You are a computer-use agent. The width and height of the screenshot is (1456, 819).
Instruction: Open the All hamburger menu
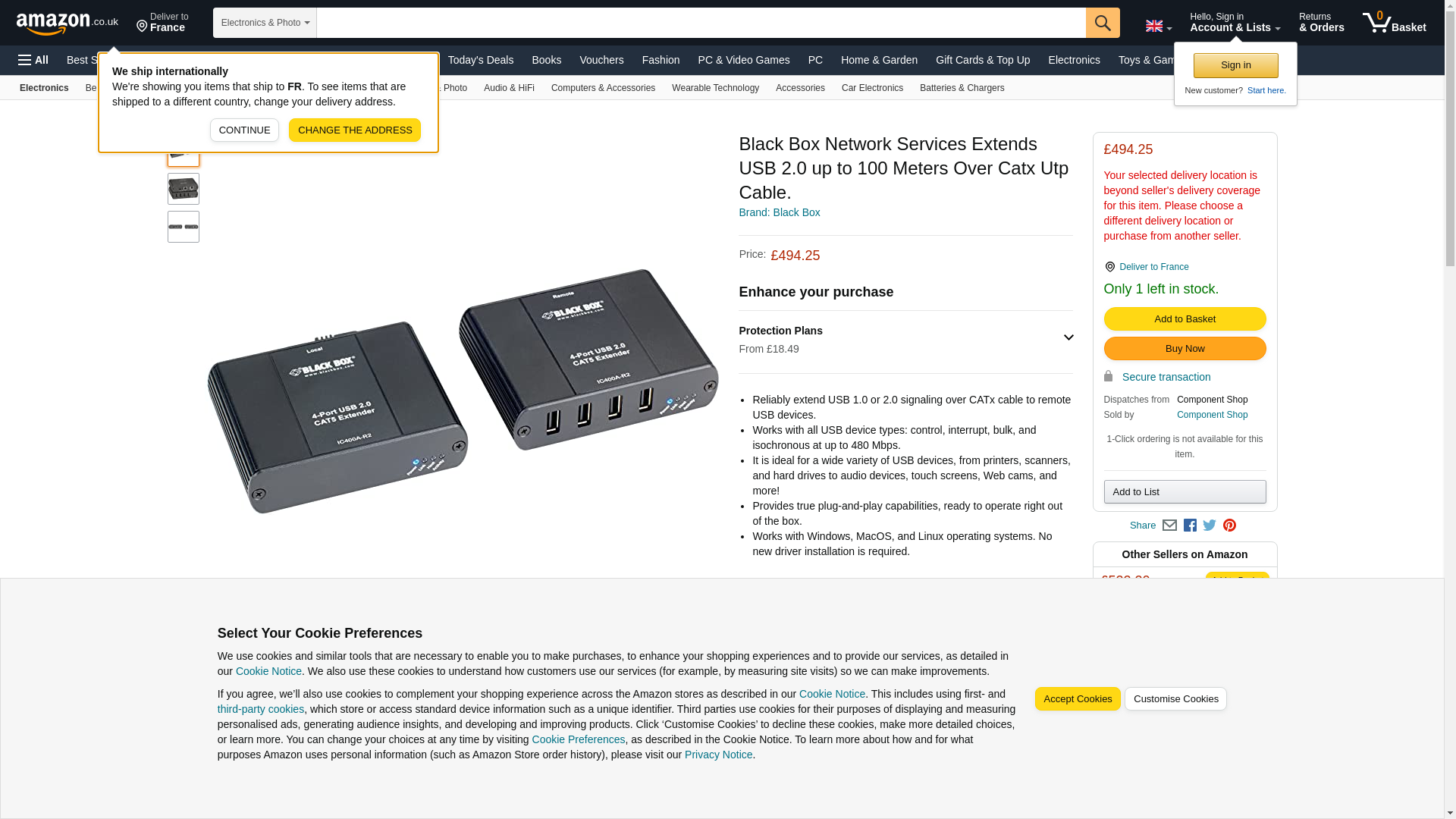[33, 60]
